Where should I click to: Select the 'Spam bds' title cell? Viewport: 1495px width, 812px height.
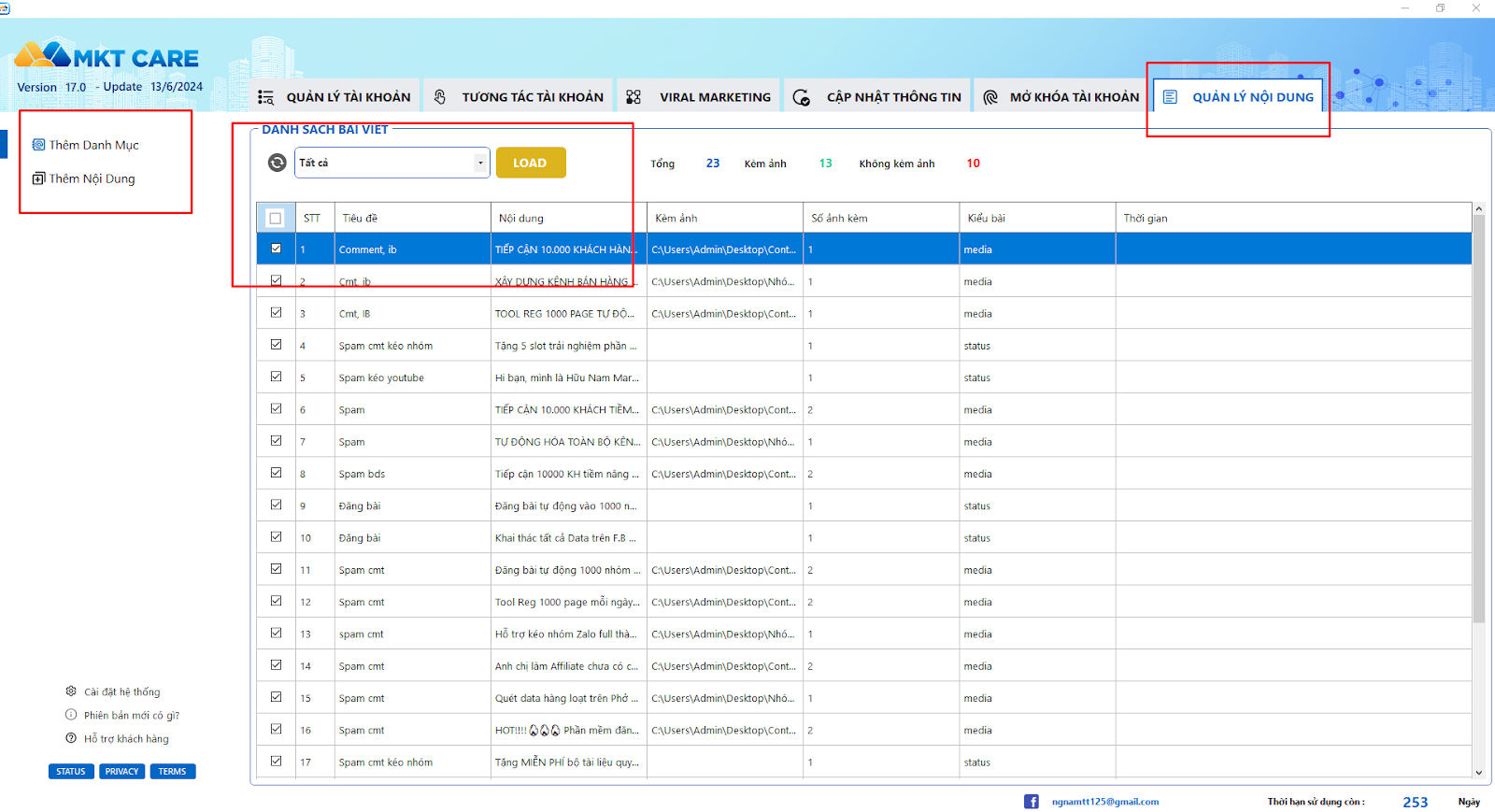click(x=412, y=474)
